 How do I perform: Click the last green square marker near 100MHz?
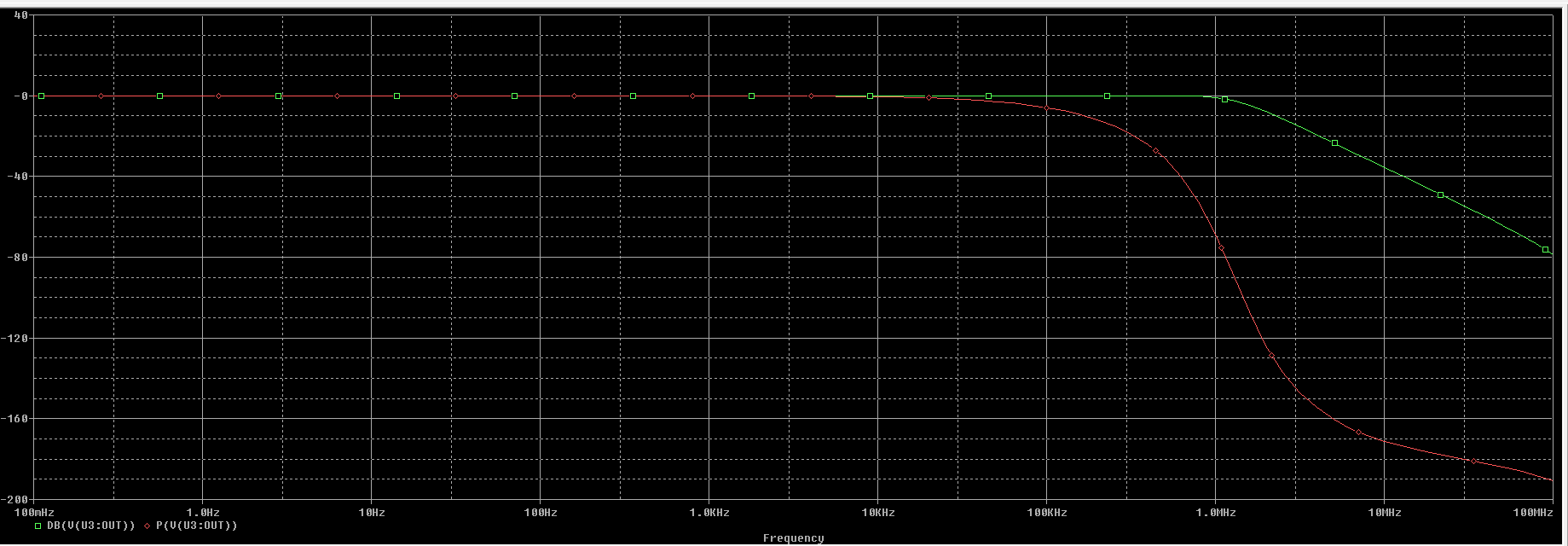coord(1546,250)
